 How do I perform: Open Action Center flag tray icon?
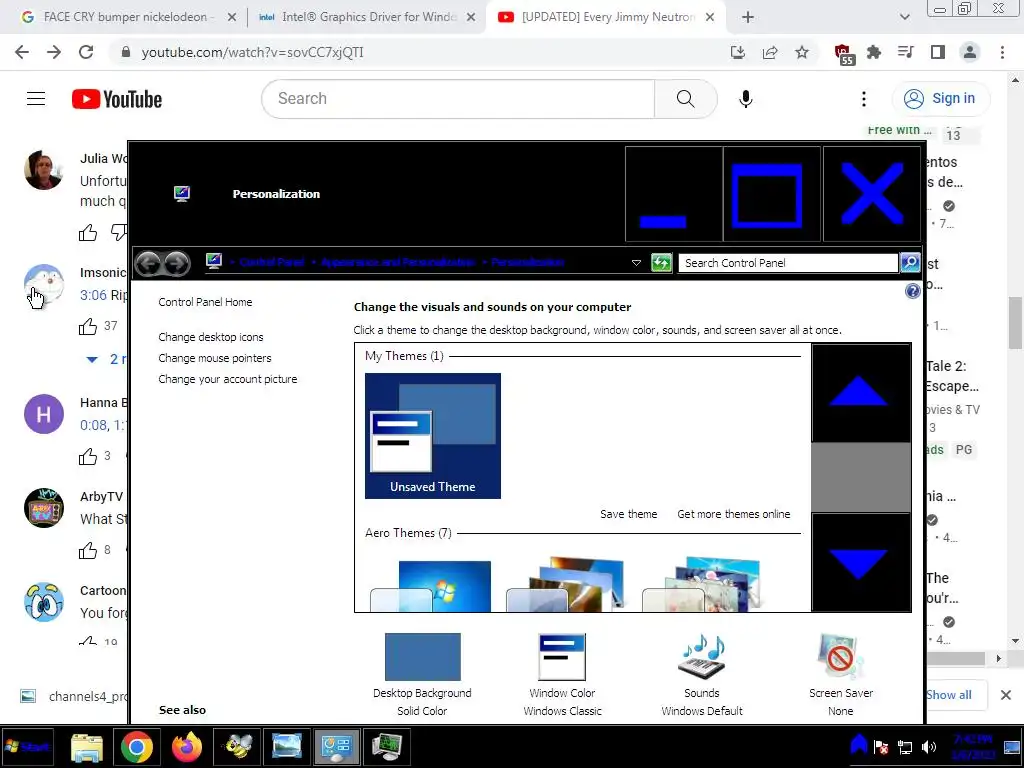[x=880, y=747]
